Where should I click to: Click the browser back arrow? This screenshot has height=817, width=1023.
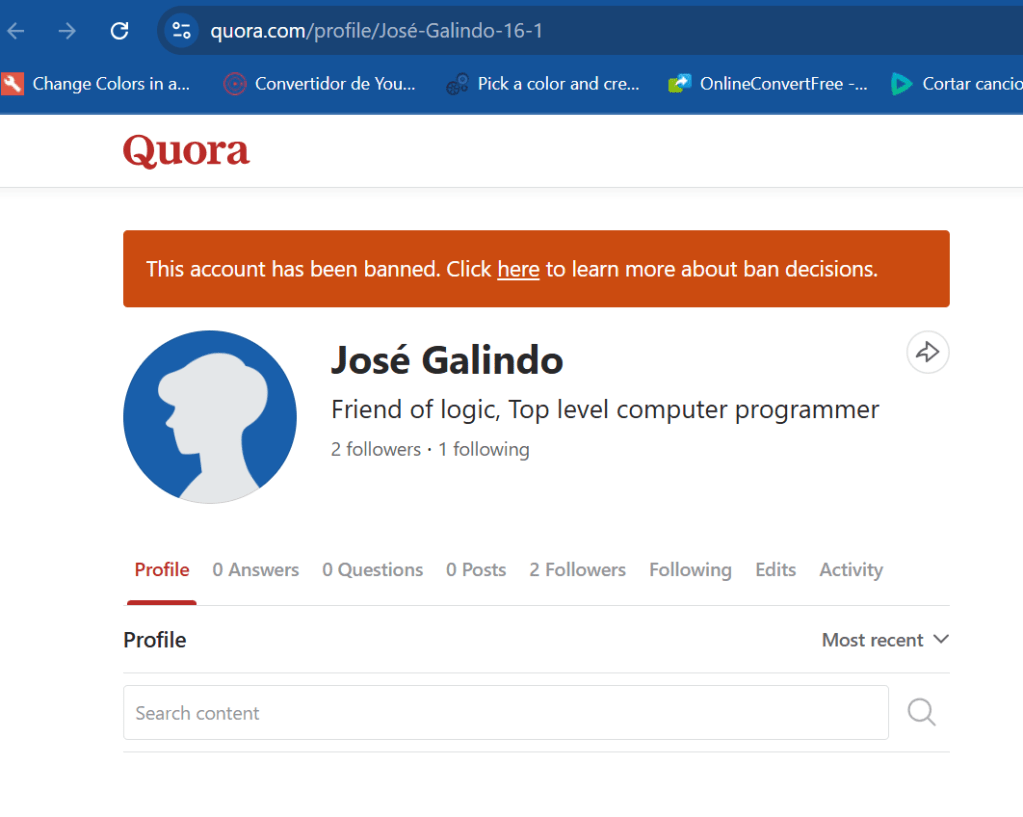coord(16,31)
